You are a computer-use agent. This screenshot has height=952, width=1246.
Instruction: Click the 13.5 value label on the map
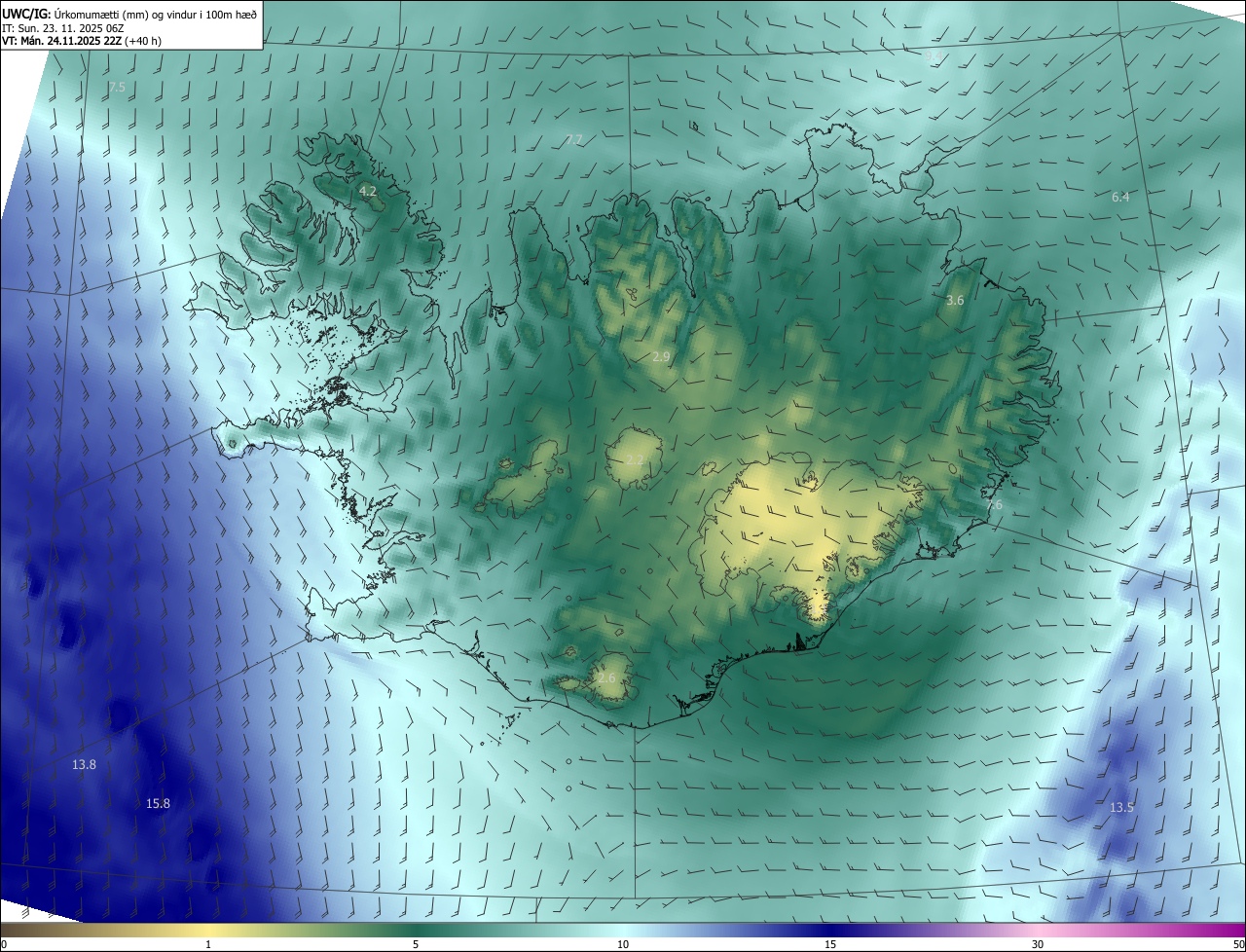tap(1121, 808)
